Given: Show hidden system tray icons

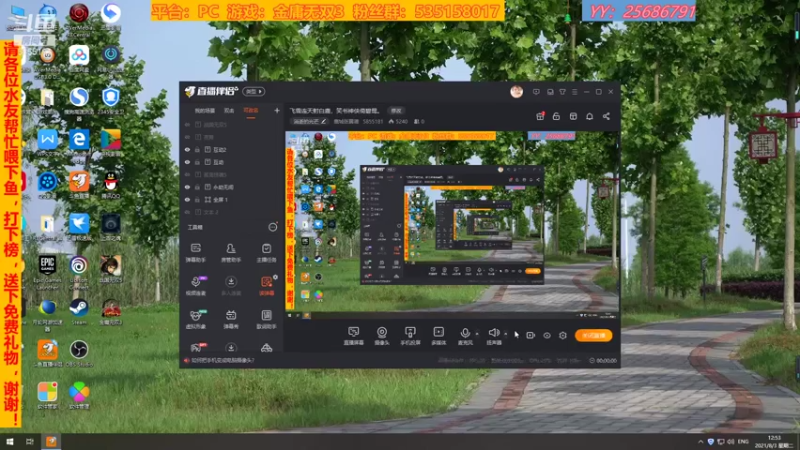Looking at the screenshot, I should [701, 442].
